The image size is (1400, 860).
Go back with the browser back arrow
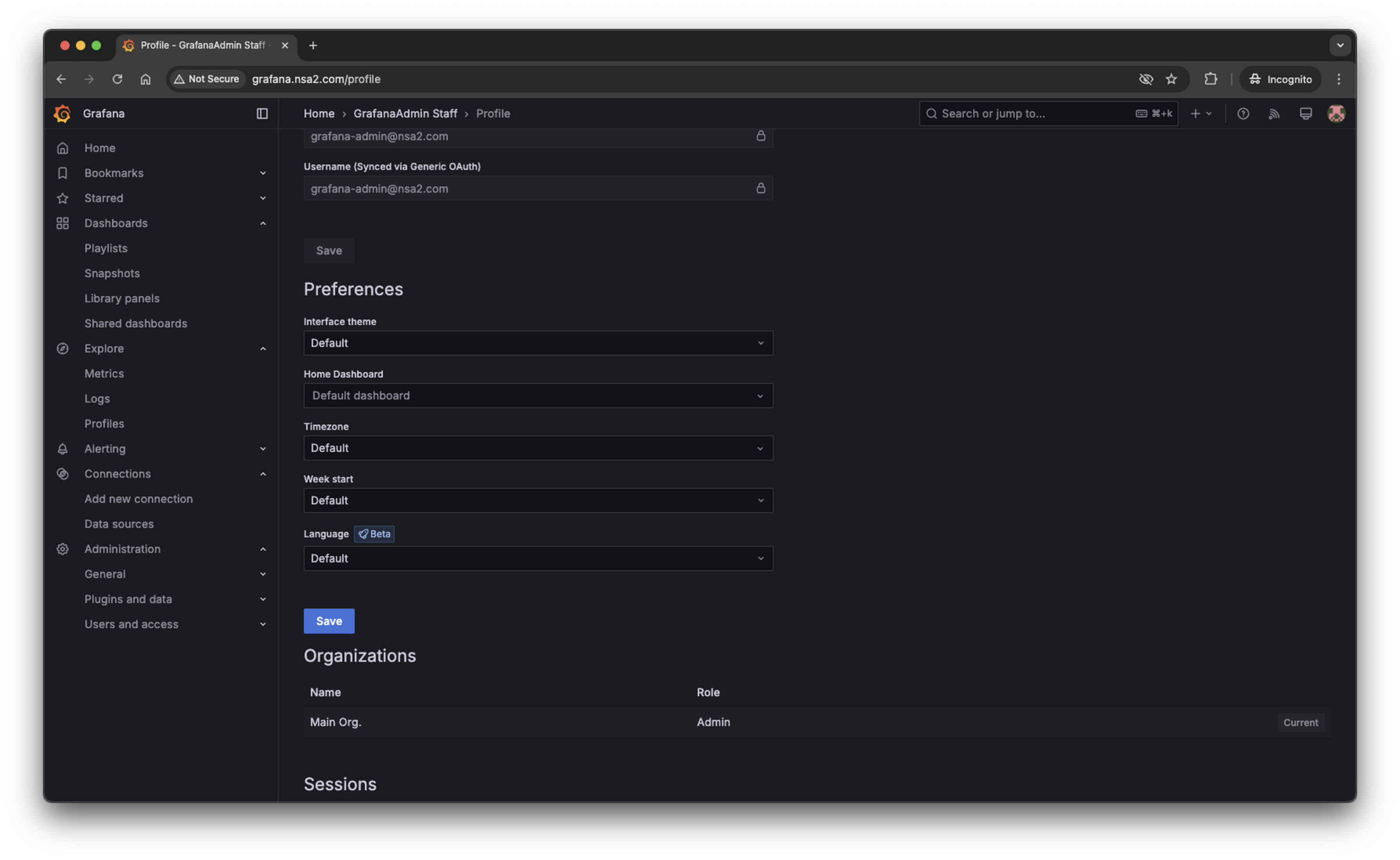tap(61, 79)
